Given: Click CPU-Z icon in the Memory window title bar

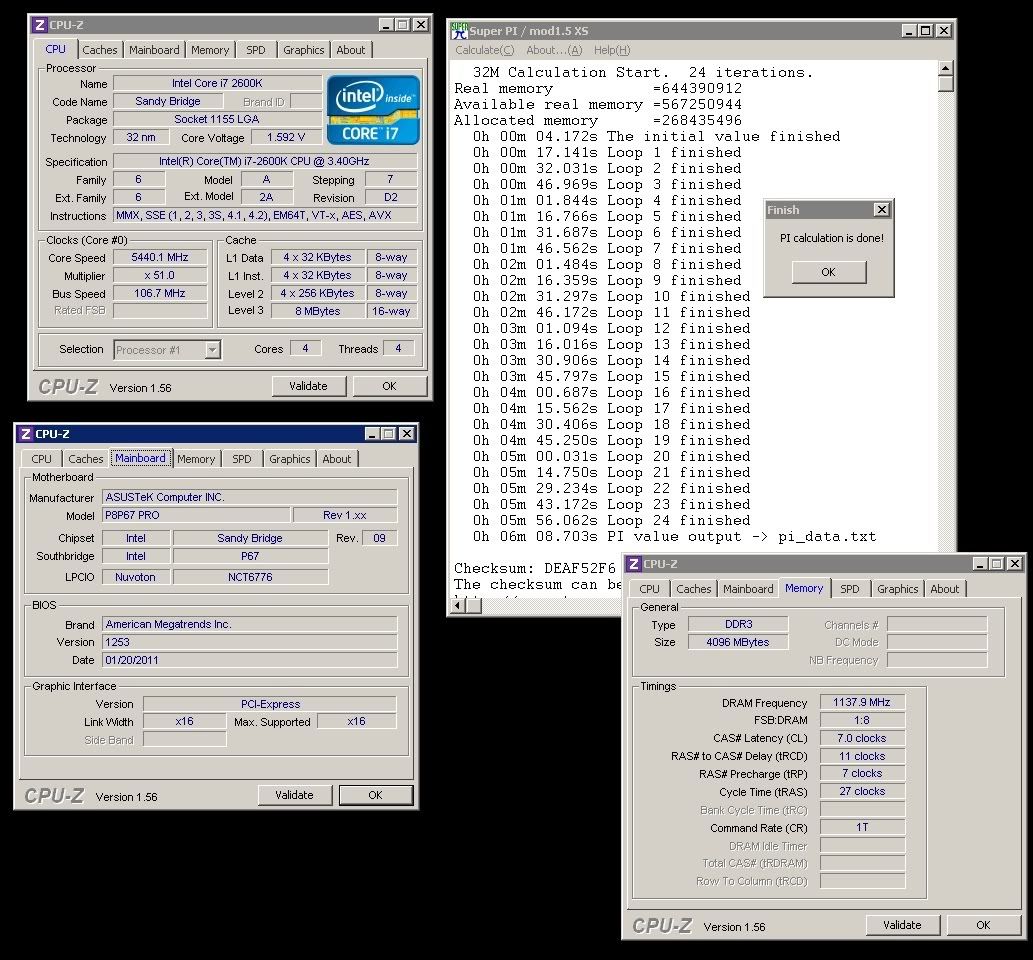Looking at the screenshot, I should 634,564.
